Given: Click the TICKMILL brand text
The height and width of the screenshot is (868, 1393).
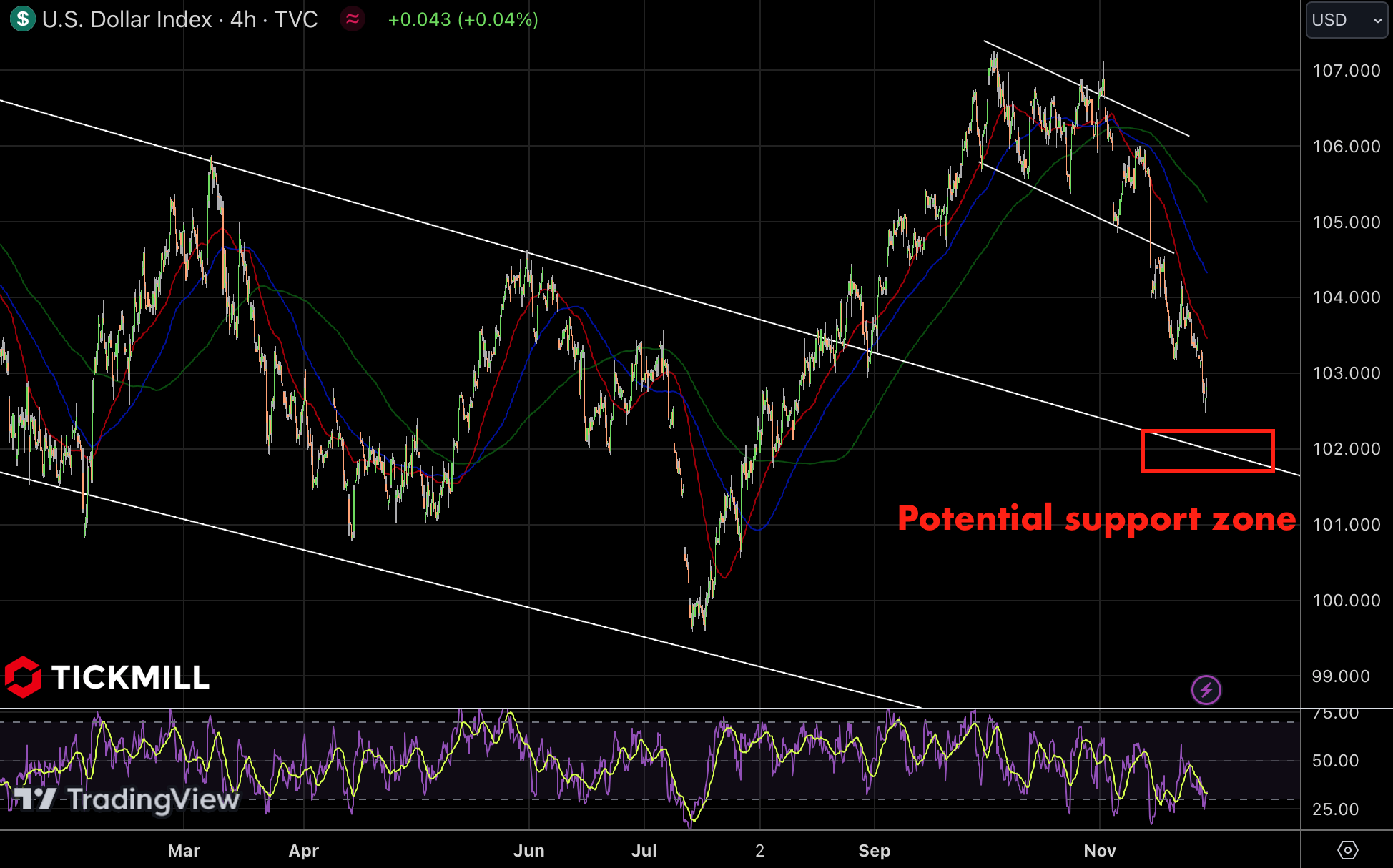Looking at the screenshot, I should (130, 678).
